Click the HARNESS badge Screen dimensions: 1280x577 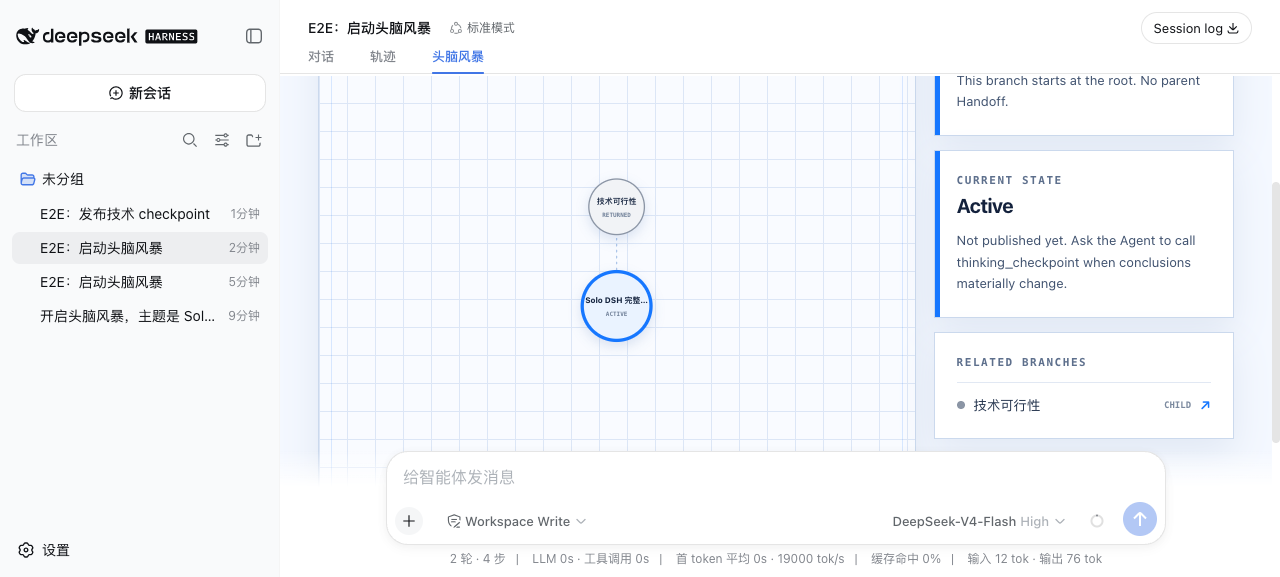(171, 36)
